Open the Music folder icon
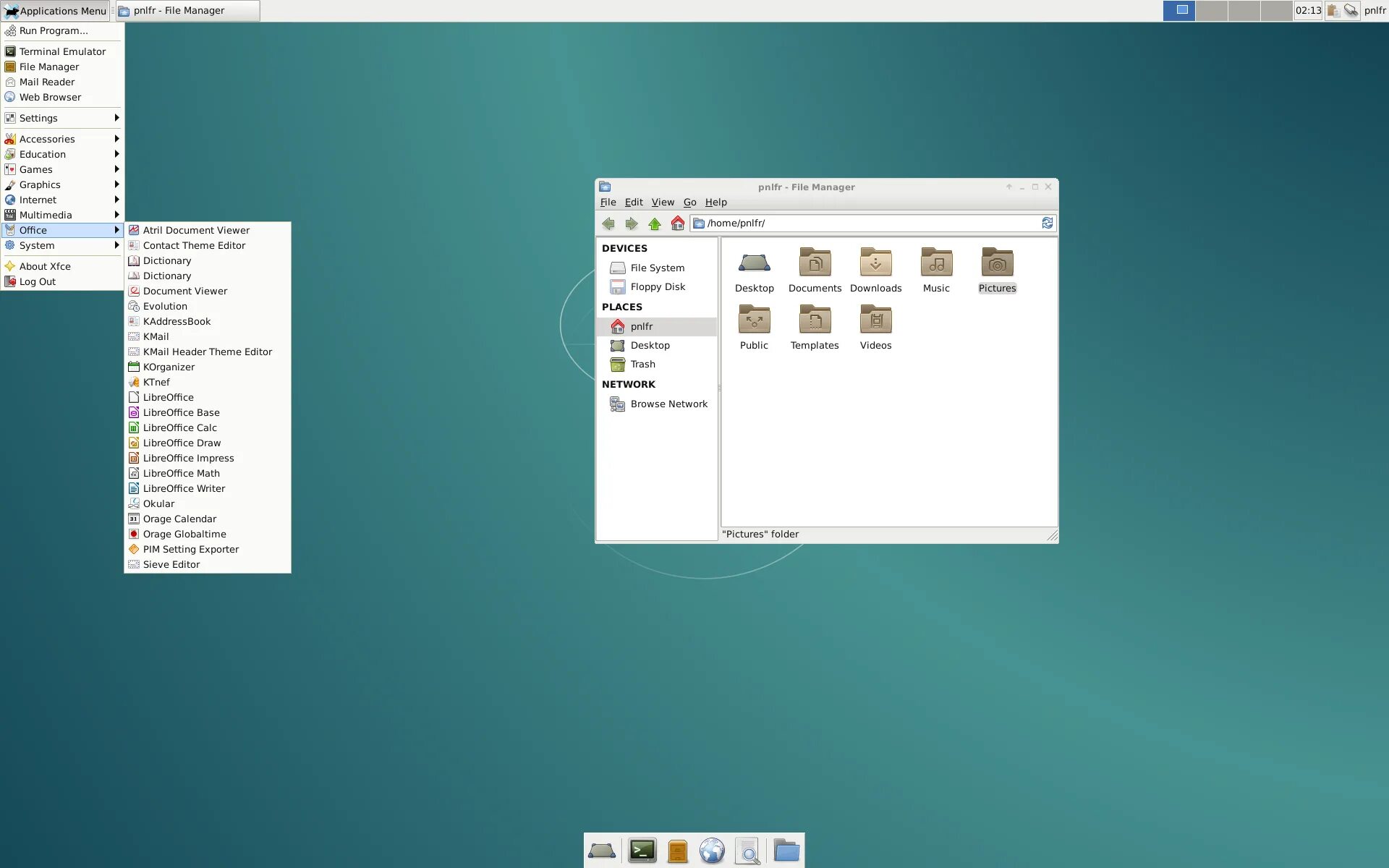Image resolution: width=1389 pixels, height=868 pixels. (936, 264)
